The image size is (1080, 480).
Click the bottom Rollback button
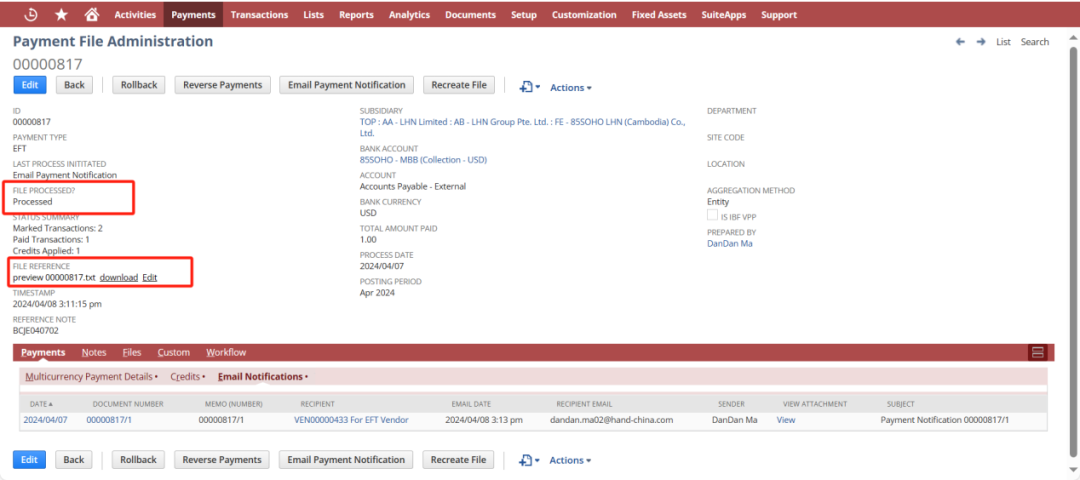pos(138,459)
